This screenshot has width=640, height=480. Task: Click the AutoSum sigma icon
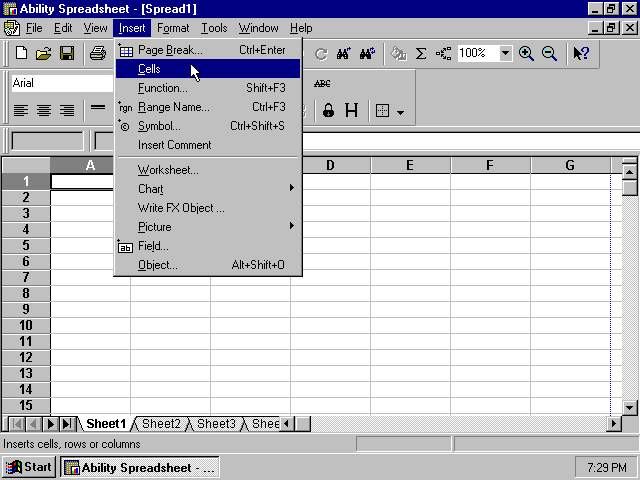(x=421, y=53)
